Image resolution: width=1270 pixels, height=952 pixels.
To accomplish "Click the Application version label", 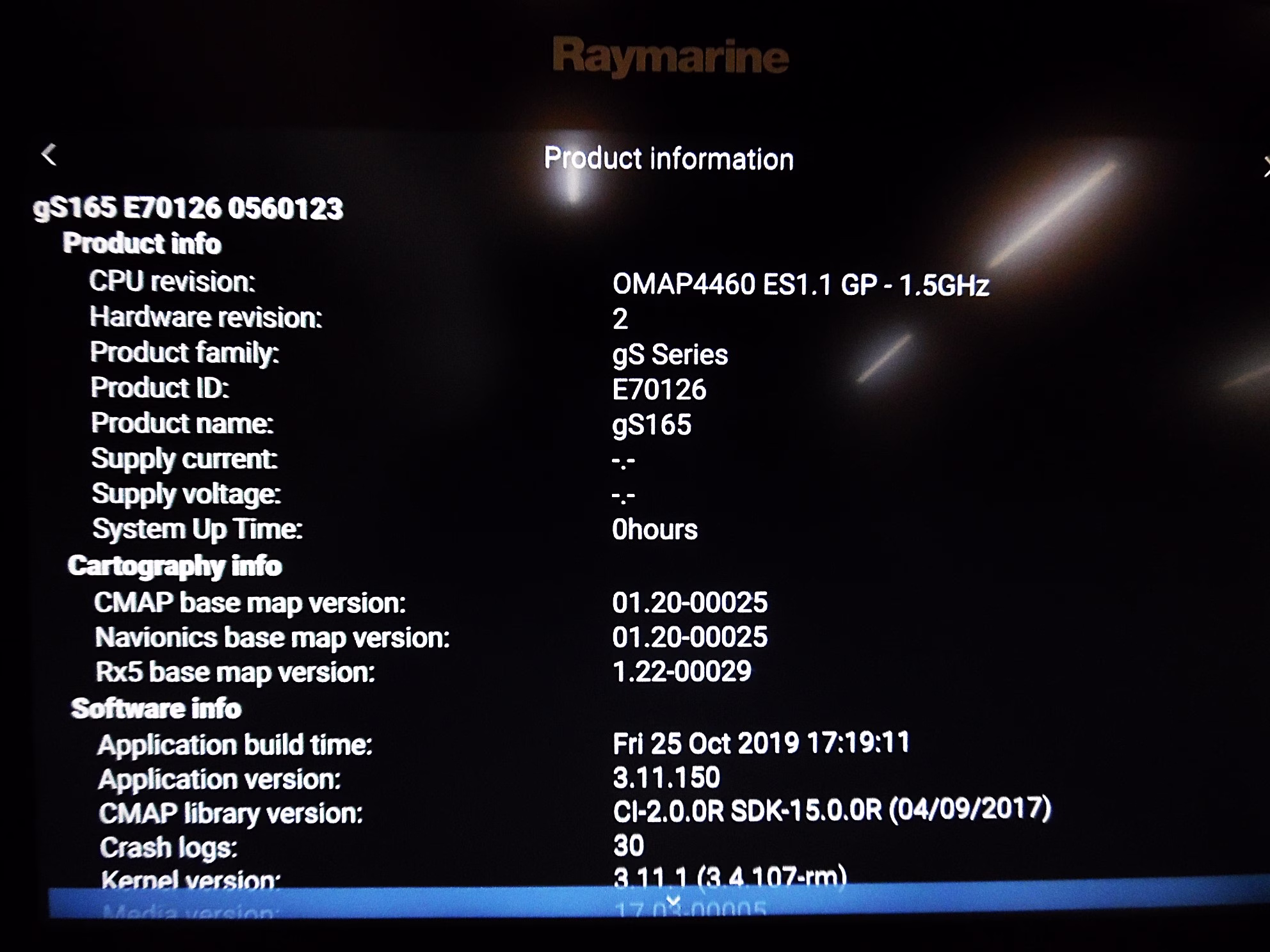I will point(220,780).
